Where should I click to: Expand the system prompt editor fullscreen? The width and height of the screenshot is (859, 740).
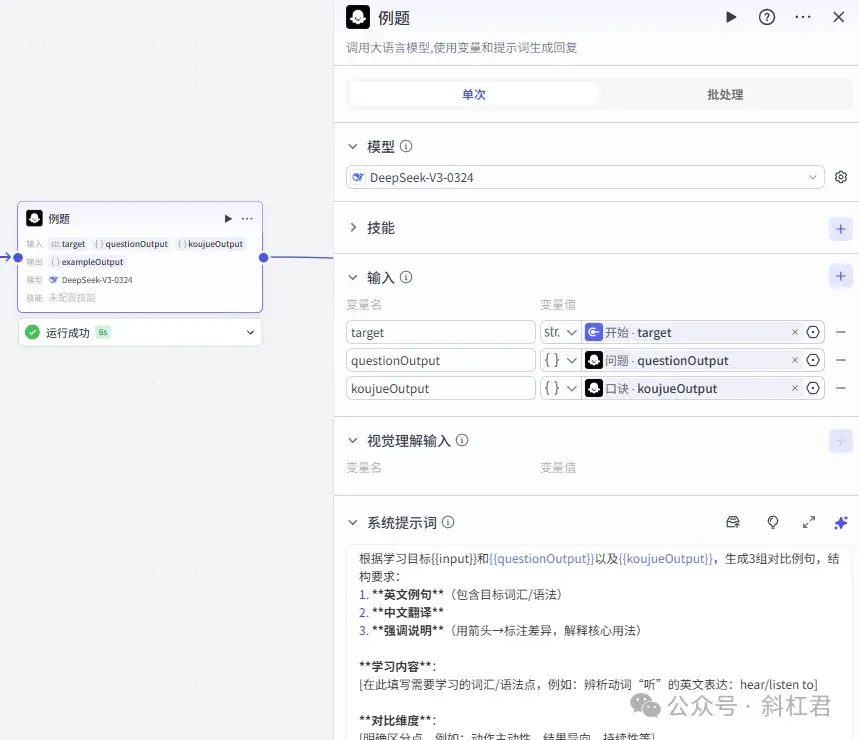tap(809, 522)
